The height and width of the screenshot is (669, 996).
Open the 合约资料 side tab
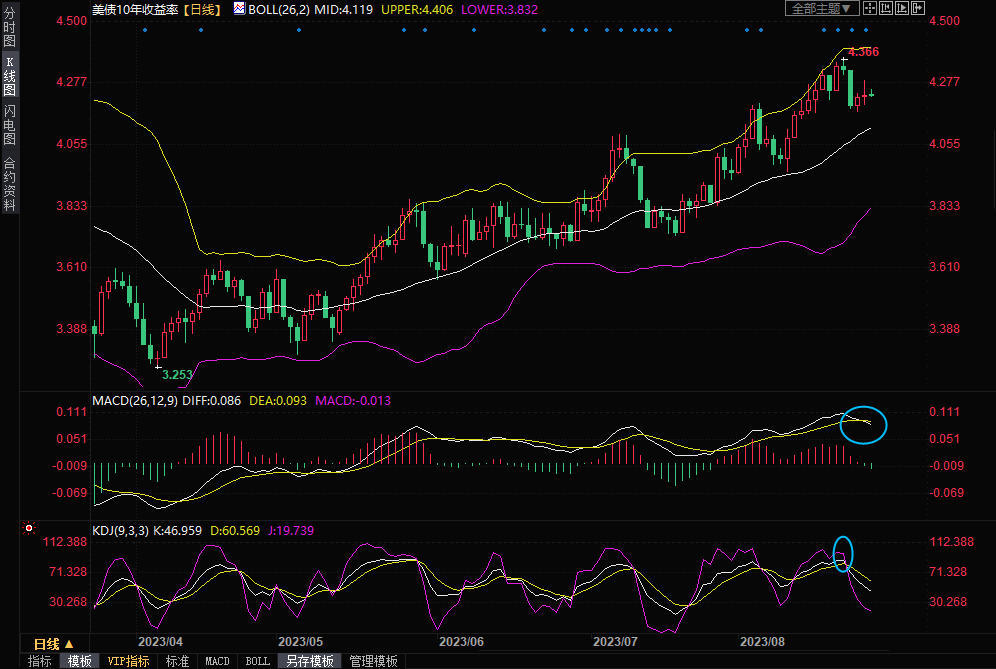[x=9, y=184]
